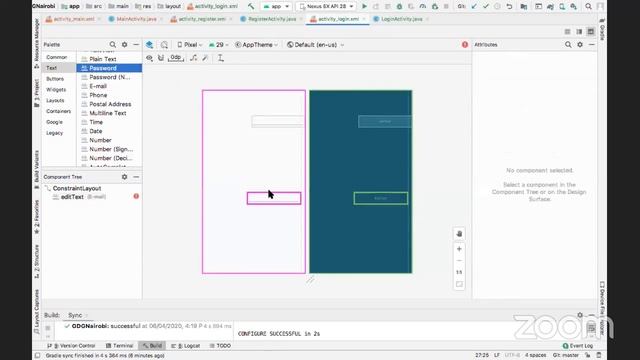
Task: Open the AppTheme dropdown
Action: pos(257,45)
